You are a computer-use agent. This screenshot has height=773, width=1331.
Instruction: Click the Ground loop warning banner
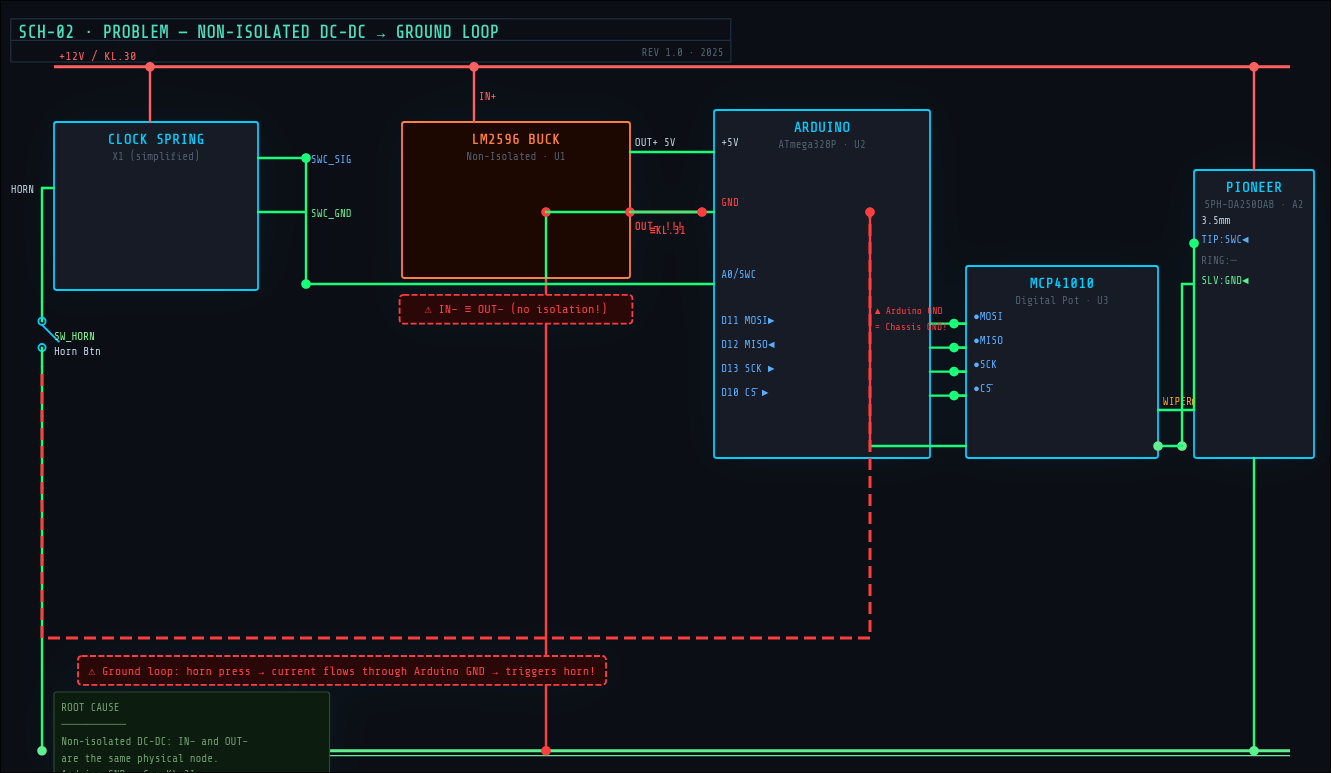click(x=342, y=671)
